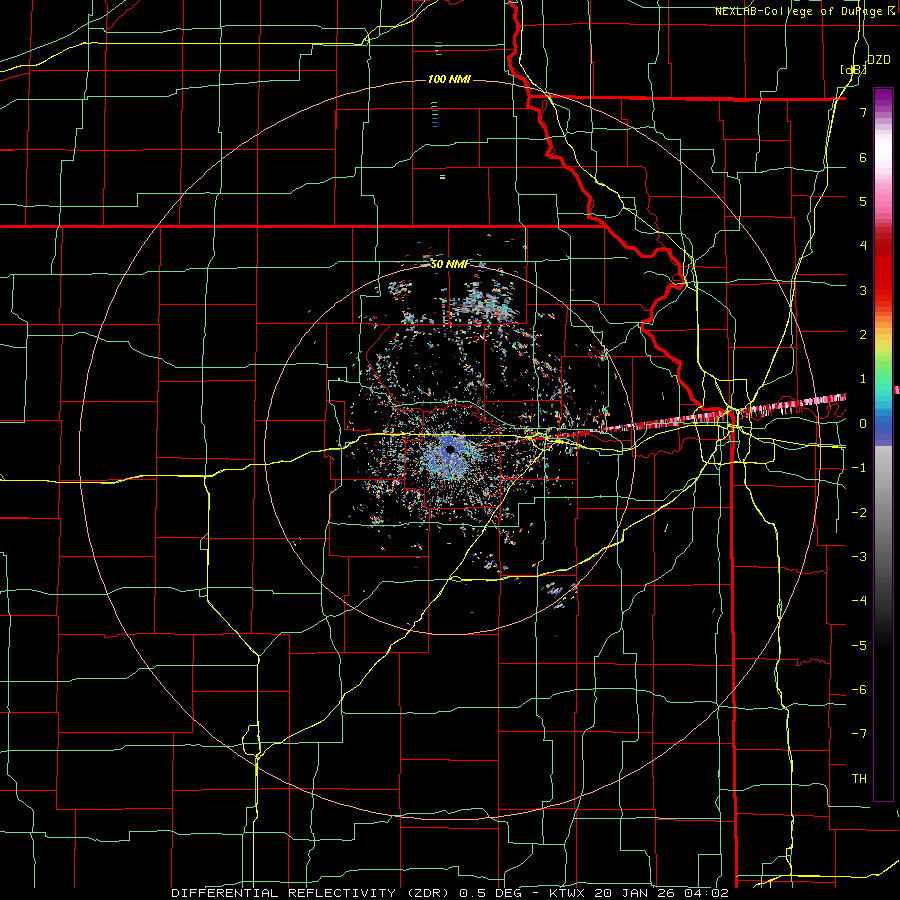Screen dimensions: 900x900
Task: Click the "-4" tick on the color scale
Action: tap(859, 601)
